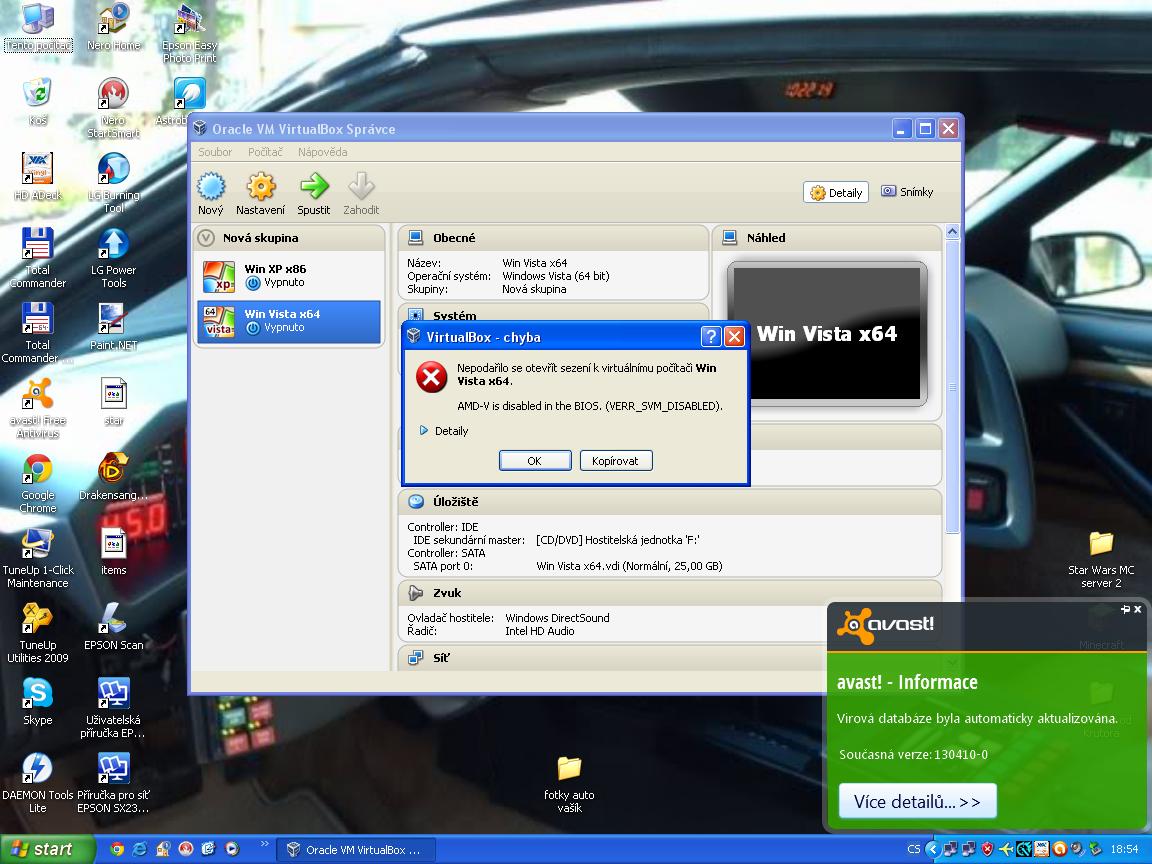Expand hidden system tray icons arrow
This screenshot has width=1152, height=864.
[933, 849]
